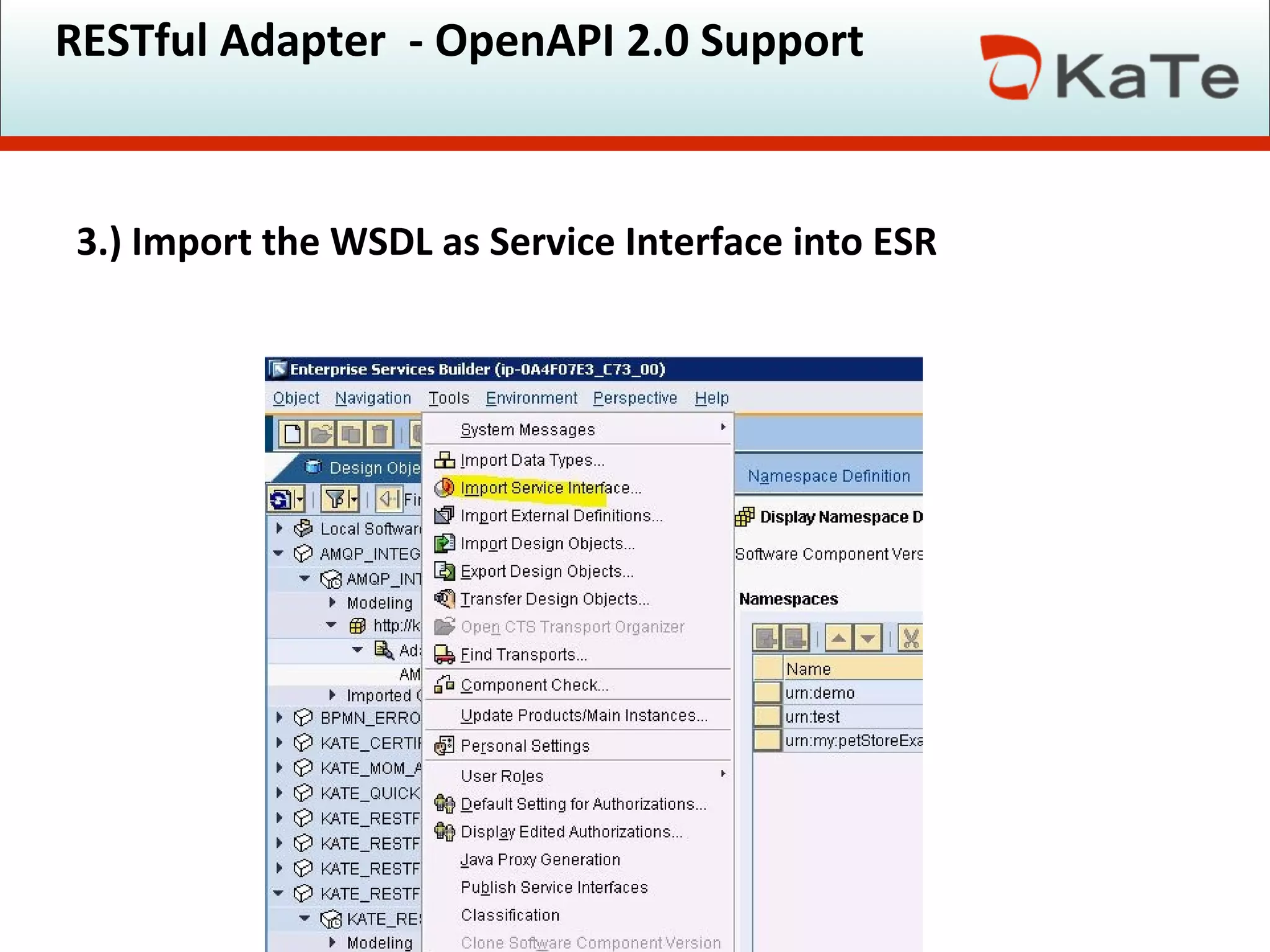
Task: Open the Object menu
Action: point(296,398)
